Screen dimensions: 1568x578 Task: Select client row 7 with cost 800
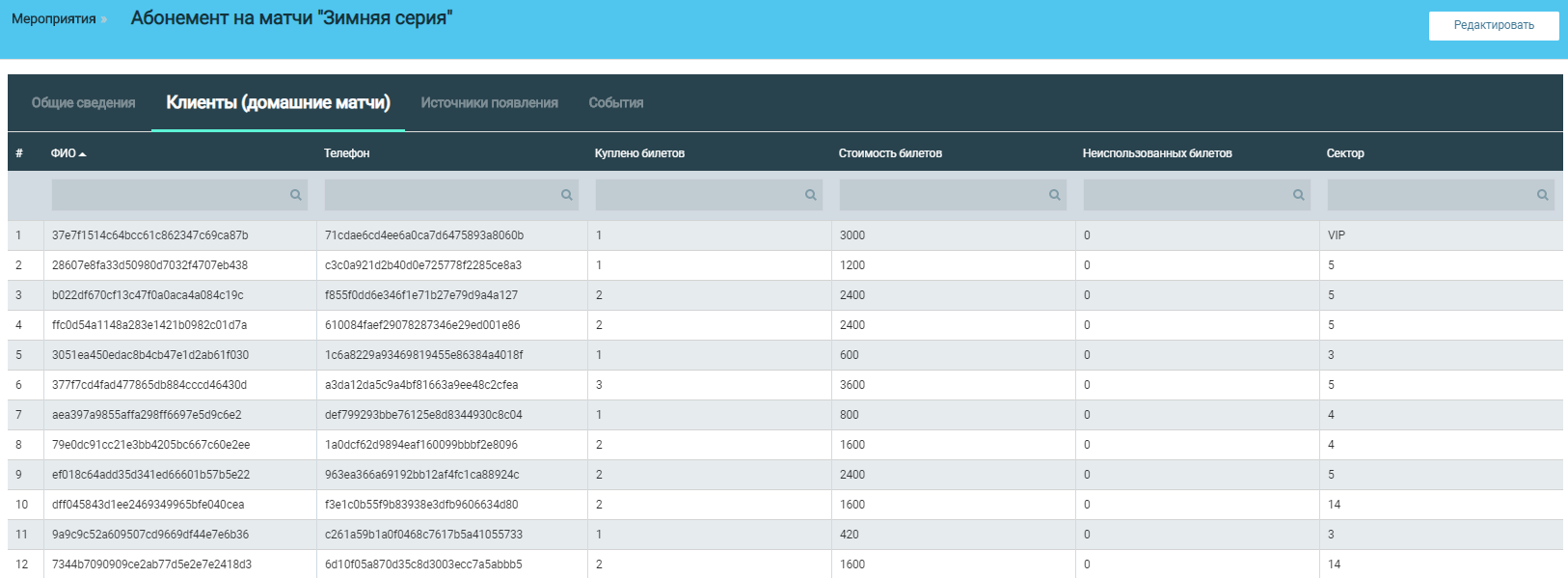[147, 415]
